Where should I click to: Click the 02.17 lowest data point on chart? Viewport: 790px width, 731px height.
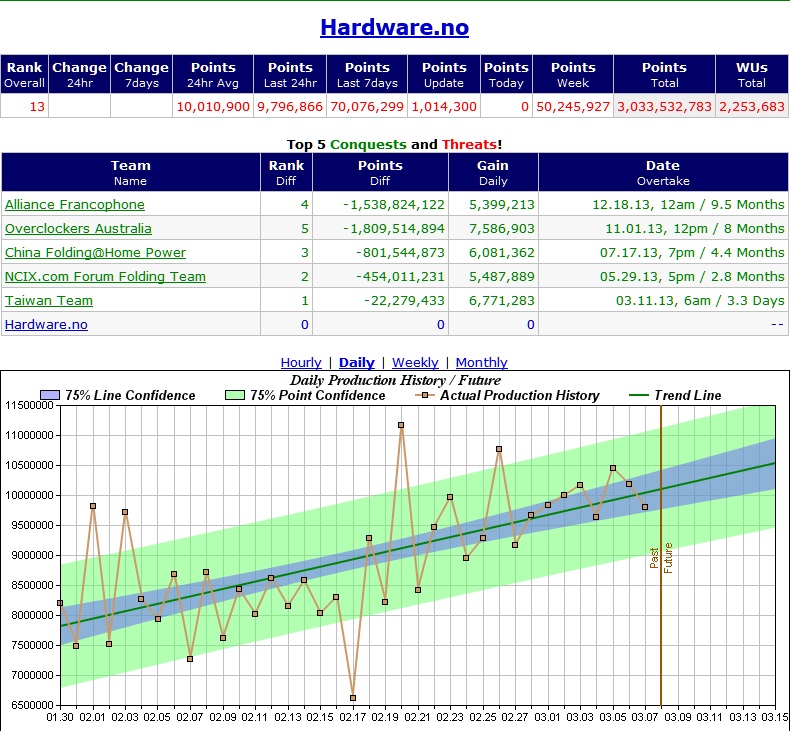coord(353,698)
